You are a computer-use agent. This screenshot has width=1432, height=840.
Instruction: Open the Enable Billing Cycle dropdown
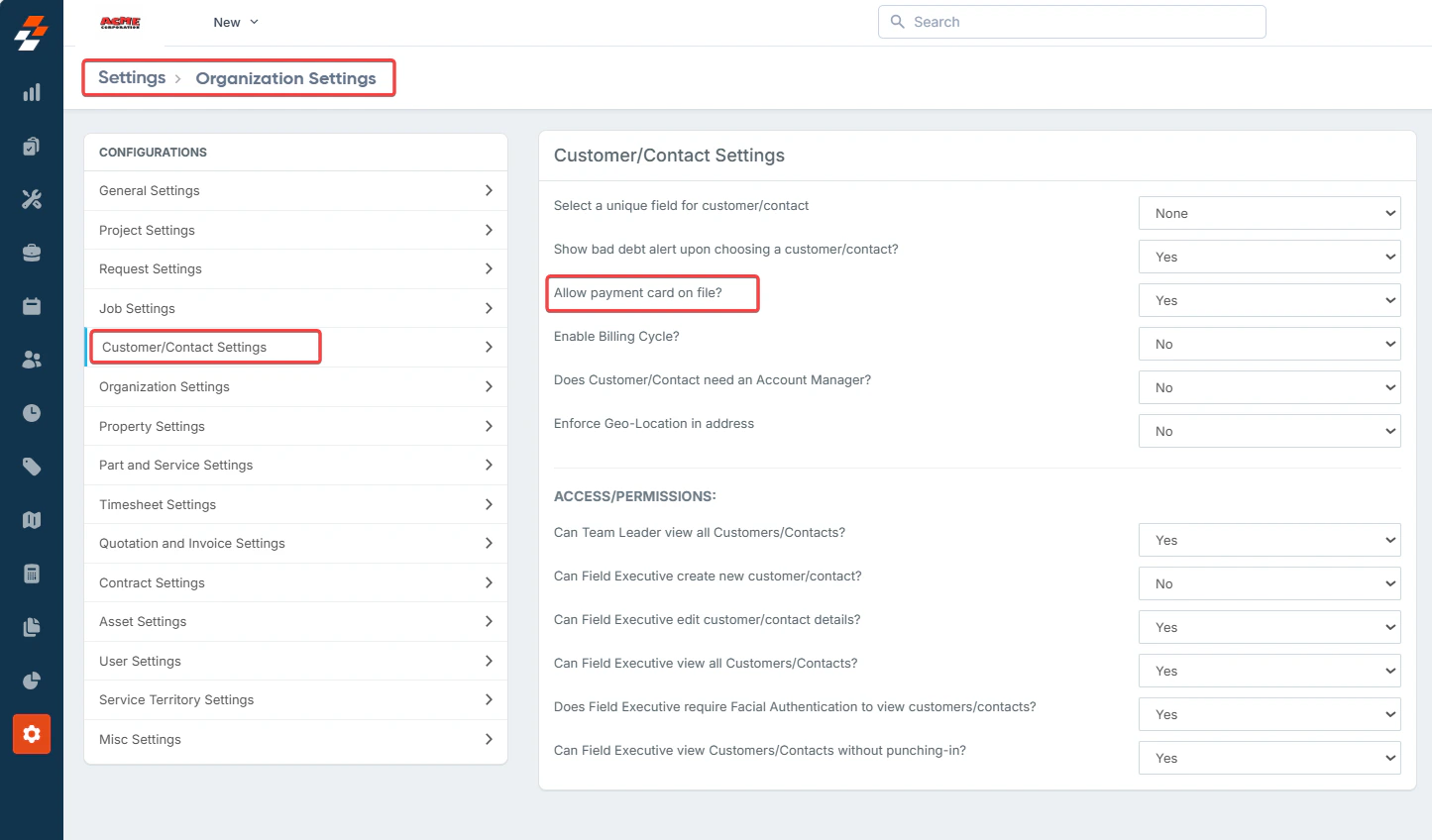coord(1269,344)
